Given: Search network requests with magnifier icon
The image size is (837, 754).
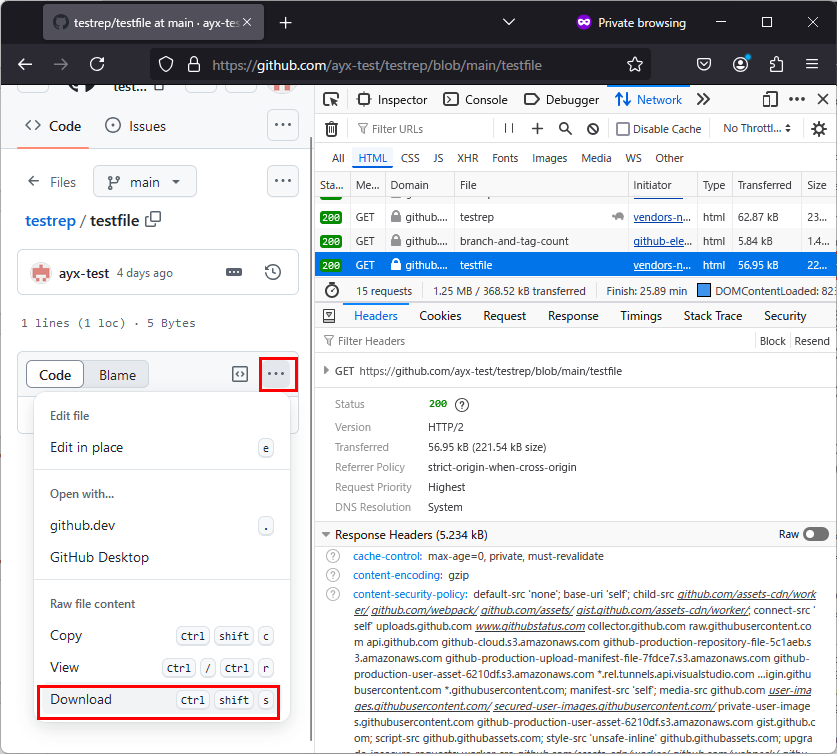Looking at the screenshot, I should pyautogui.click(x=565, y=129).
